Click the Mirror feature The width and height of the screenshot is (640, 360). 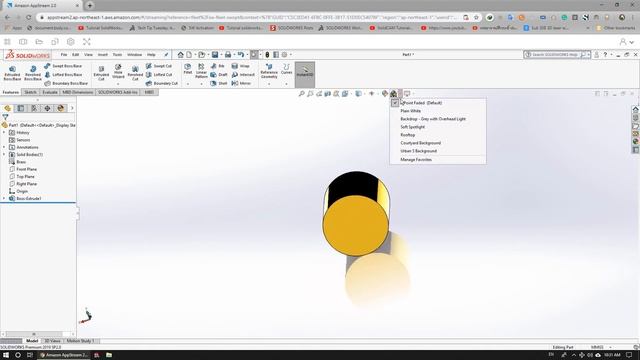241,83
